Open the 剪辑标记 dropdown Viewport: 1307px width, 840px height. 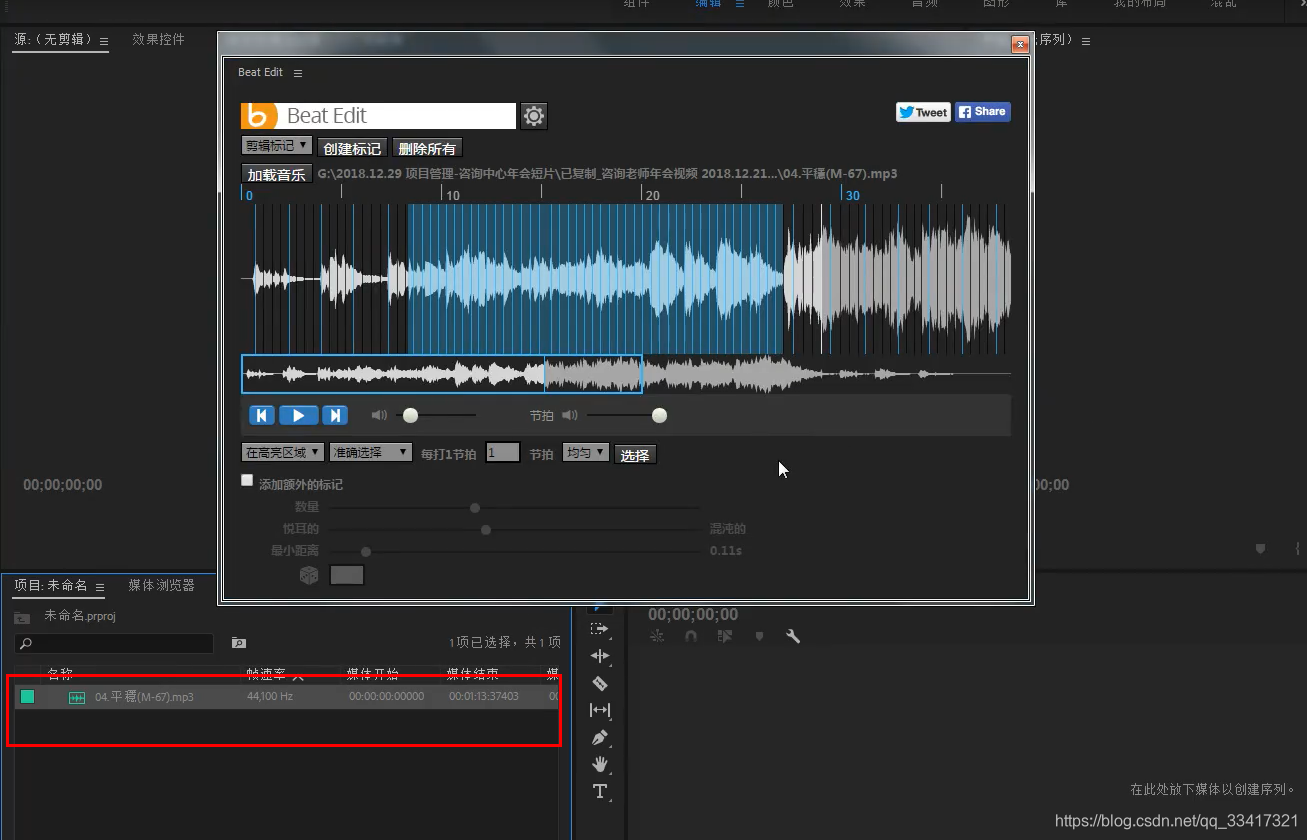point(276,146)
